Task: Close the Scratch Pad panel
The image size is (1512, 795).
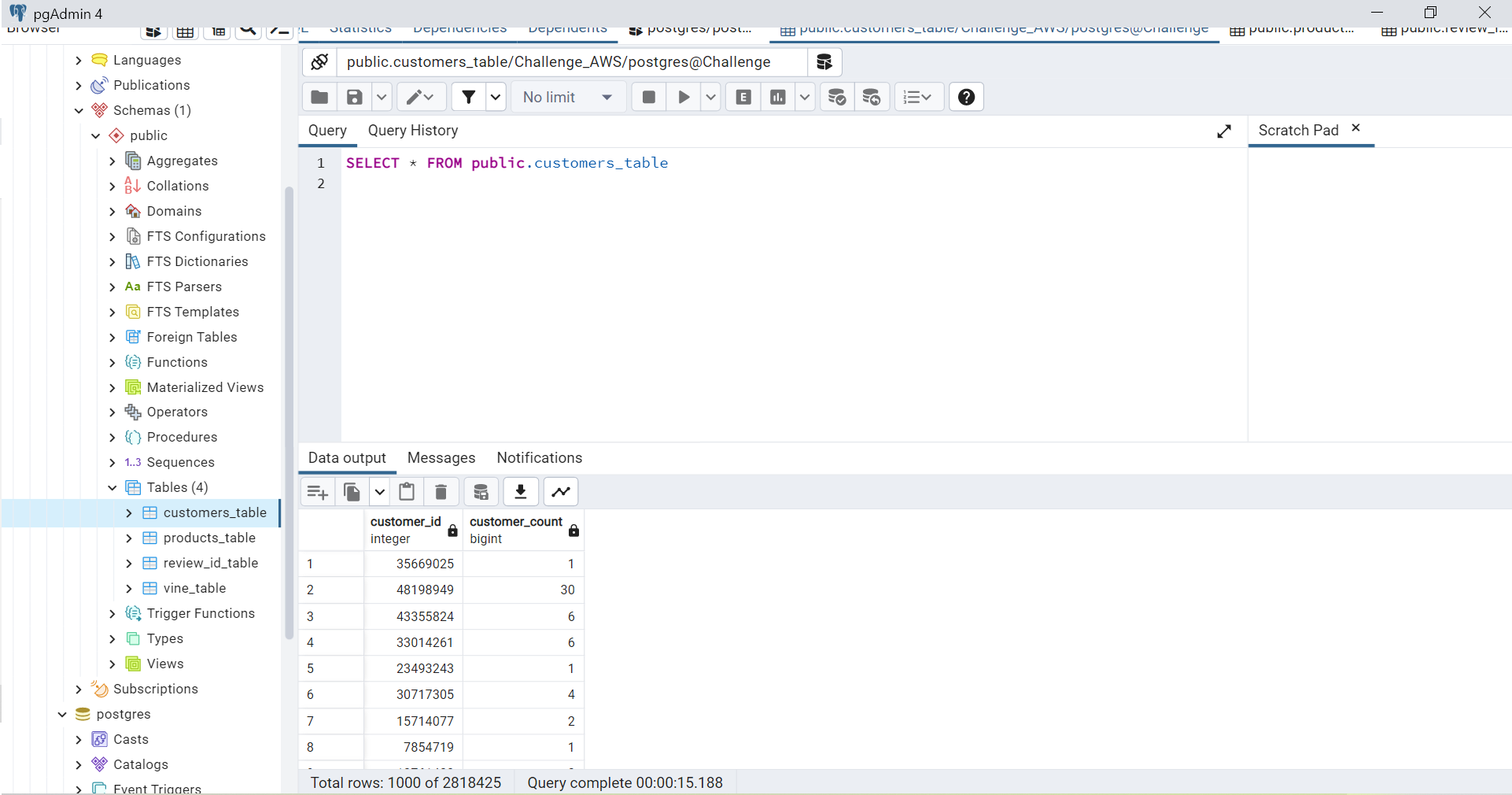Action: pos(1355,128)
